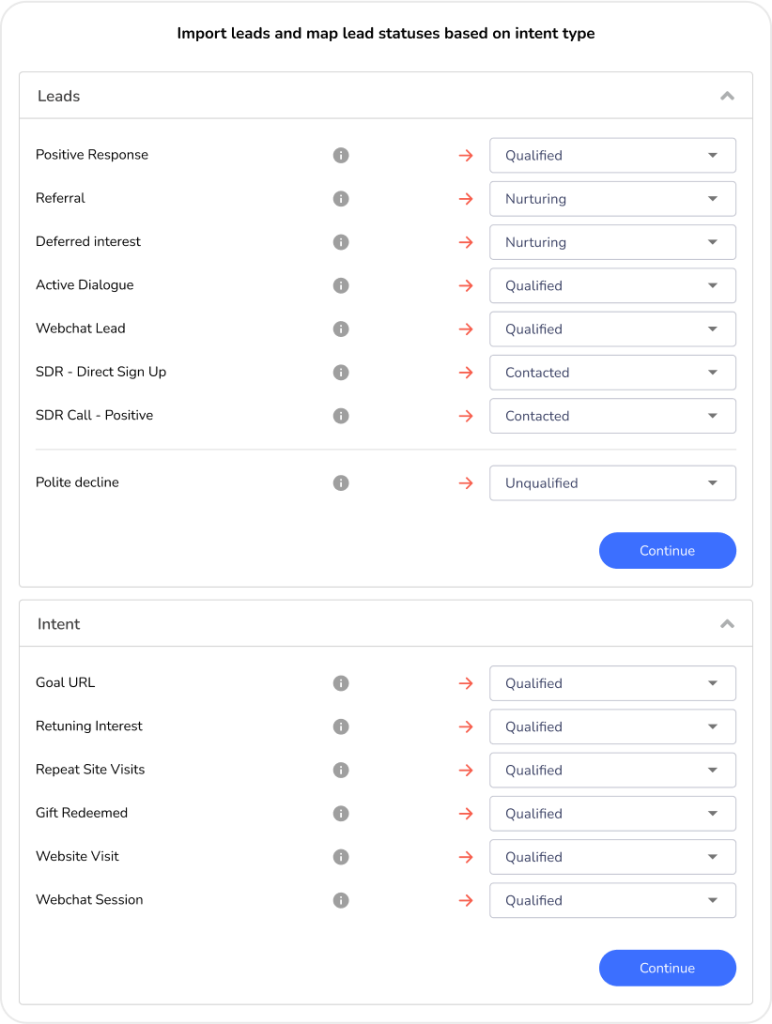Show info for Deferred interest
772x1024 pixels.
tap(340, 242)
